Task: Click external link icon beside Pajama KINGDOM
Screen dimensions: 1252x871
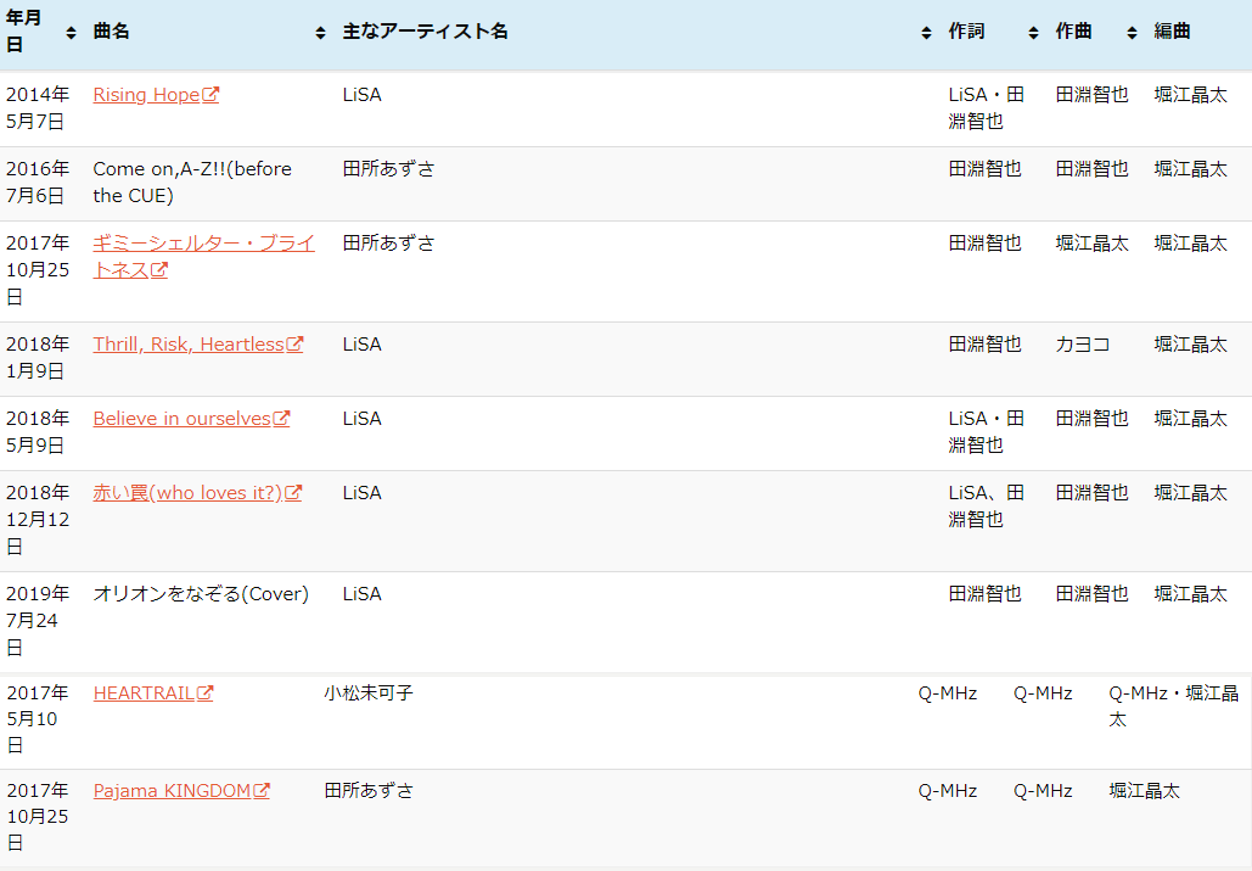Action: pyautogui.click(x=261, y=791)
